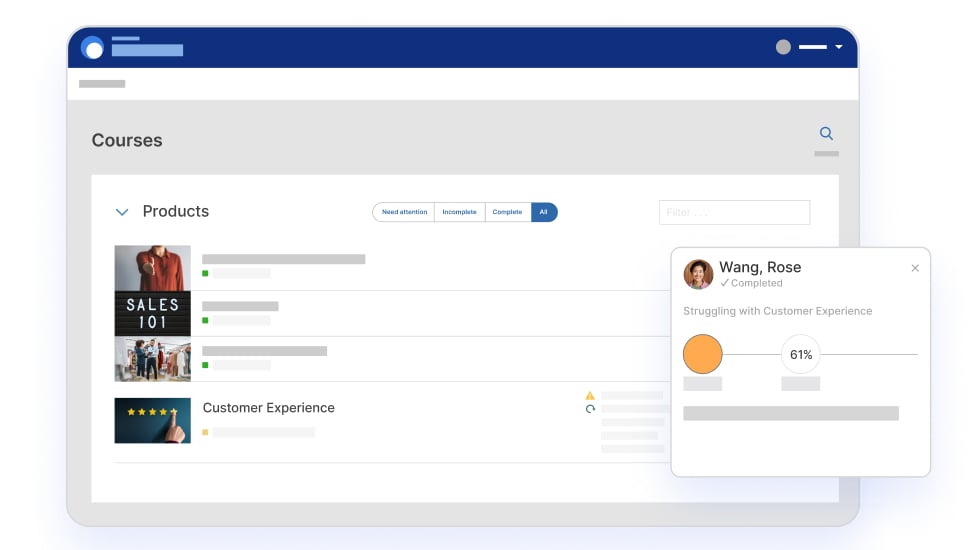The height and width of the screenshot is (550, 980).
Task: Click the search magnifier icon
Action: tap(826, 133)
